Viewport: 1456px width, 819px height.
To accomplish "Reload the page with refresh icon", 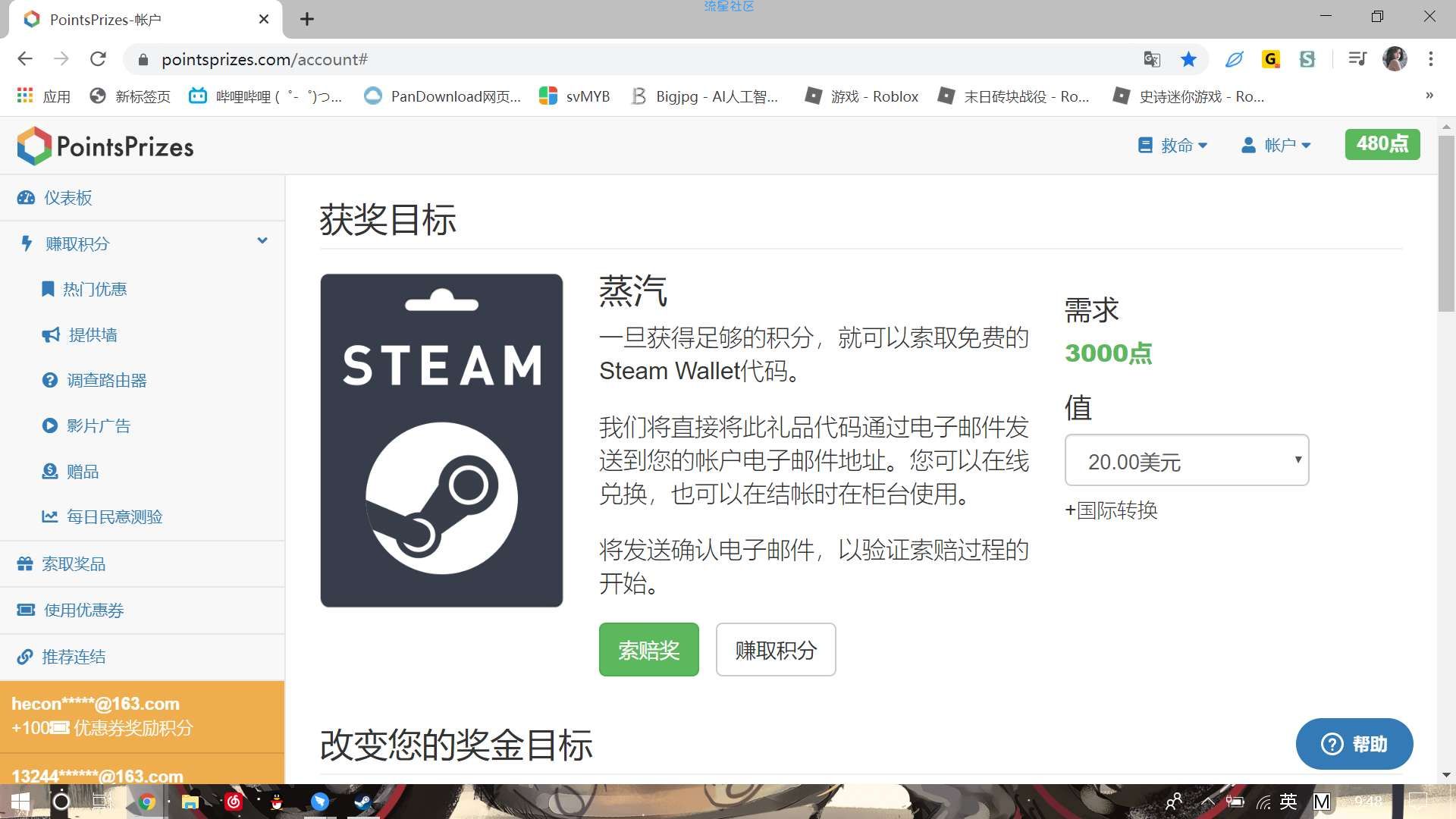I will [x=98, y=59].
